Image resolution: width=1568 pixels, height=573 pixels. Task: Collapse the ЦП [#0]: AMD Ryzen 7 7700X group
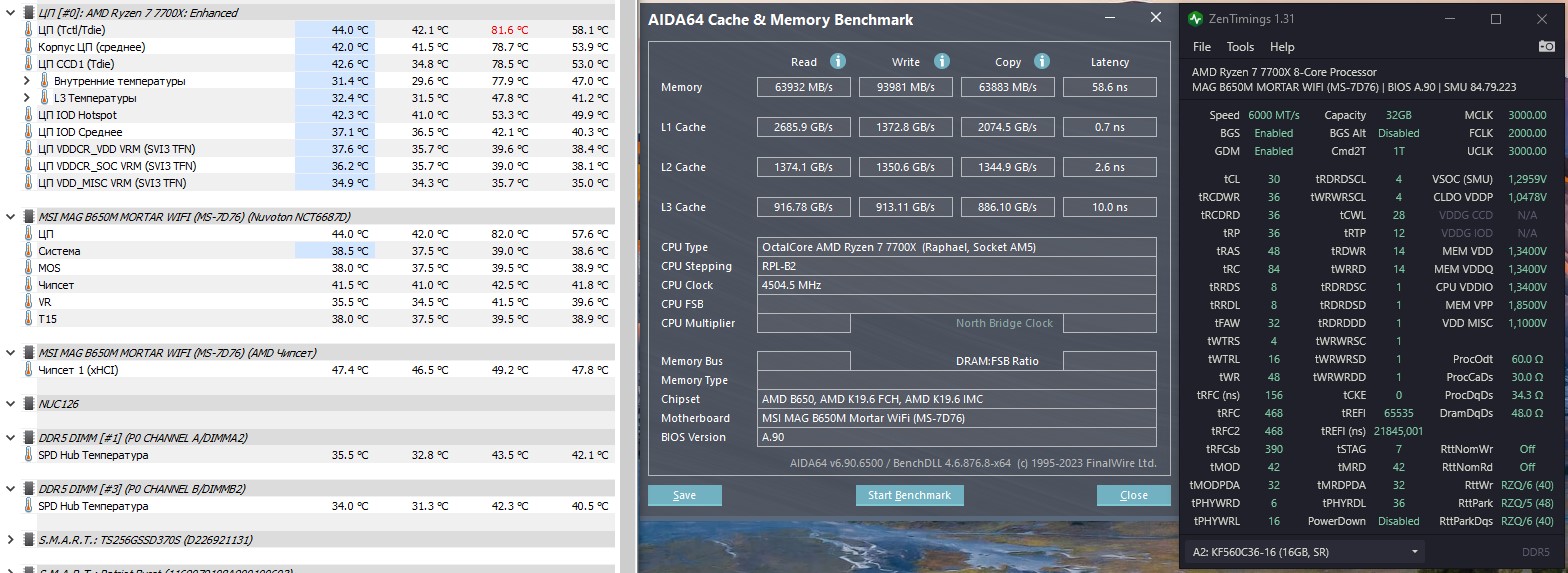[11, 13]
